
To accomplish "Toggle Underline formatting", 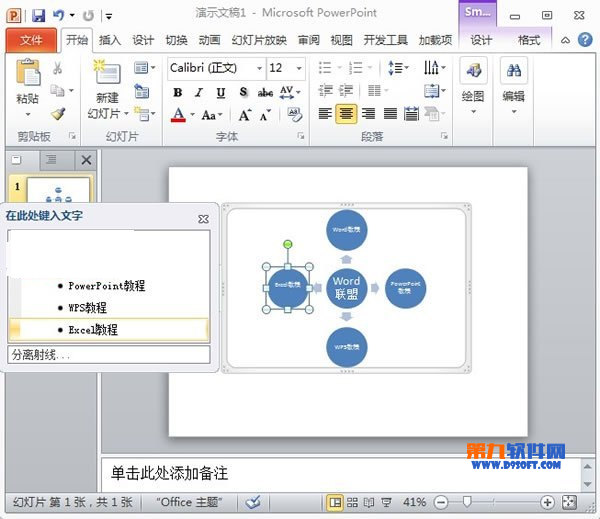I will (221, 92).
